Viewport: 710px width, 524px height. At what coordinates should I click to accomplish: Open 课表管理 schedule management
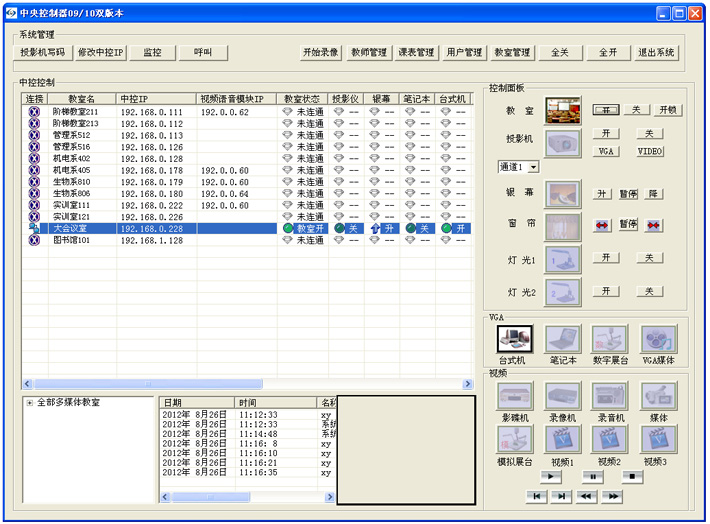417,53
